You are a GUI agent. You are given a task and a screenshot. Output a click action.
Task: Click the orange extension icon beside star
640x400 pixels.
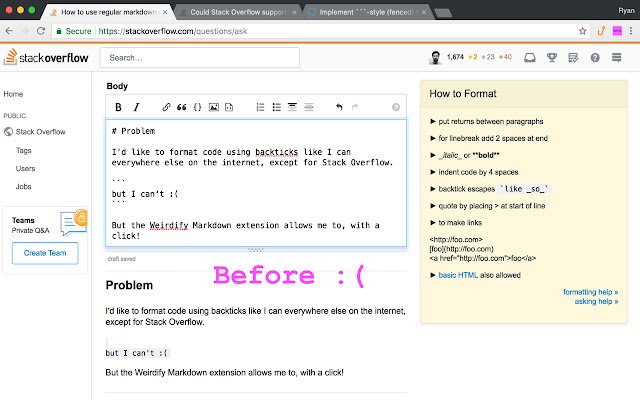[x=601, y=31]
